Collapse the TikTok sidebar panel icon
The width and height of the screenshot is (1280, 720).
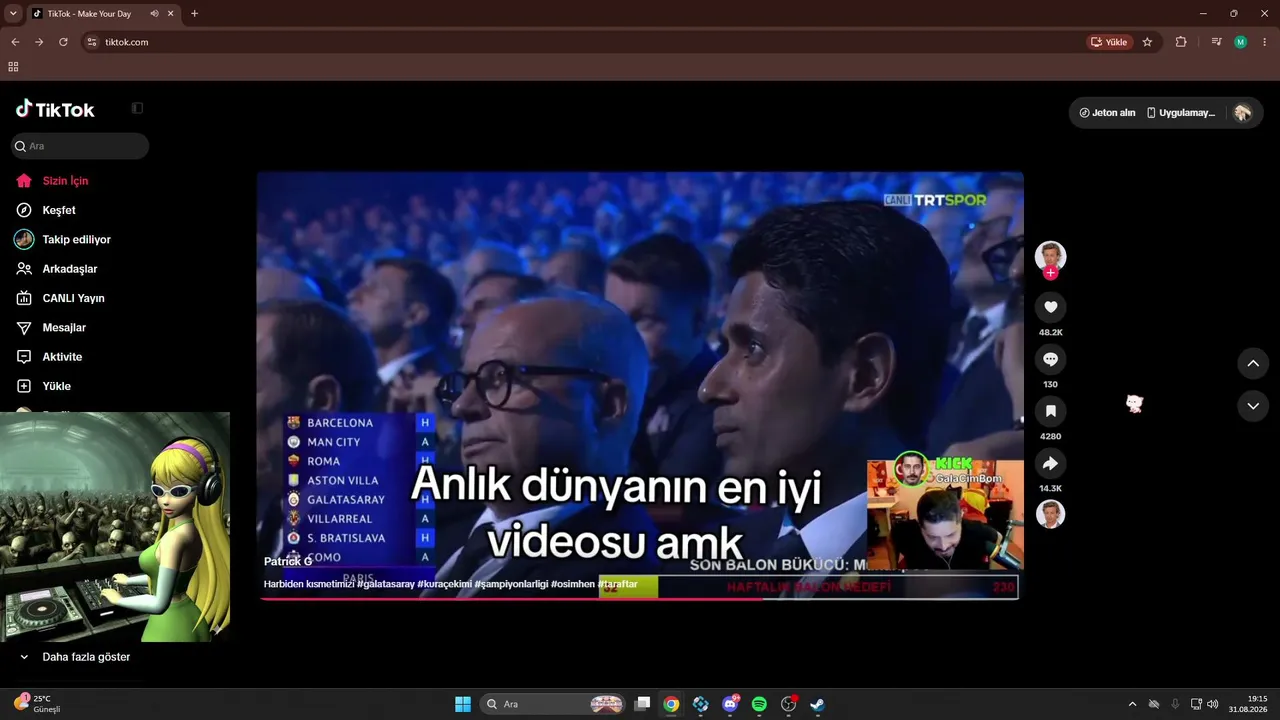[x=137, y=108]
